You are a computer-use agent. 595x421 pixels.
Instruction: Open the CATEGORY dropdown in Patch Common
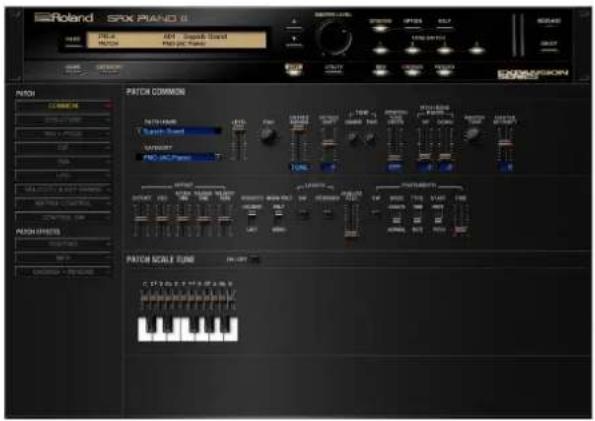coord(180,157)
